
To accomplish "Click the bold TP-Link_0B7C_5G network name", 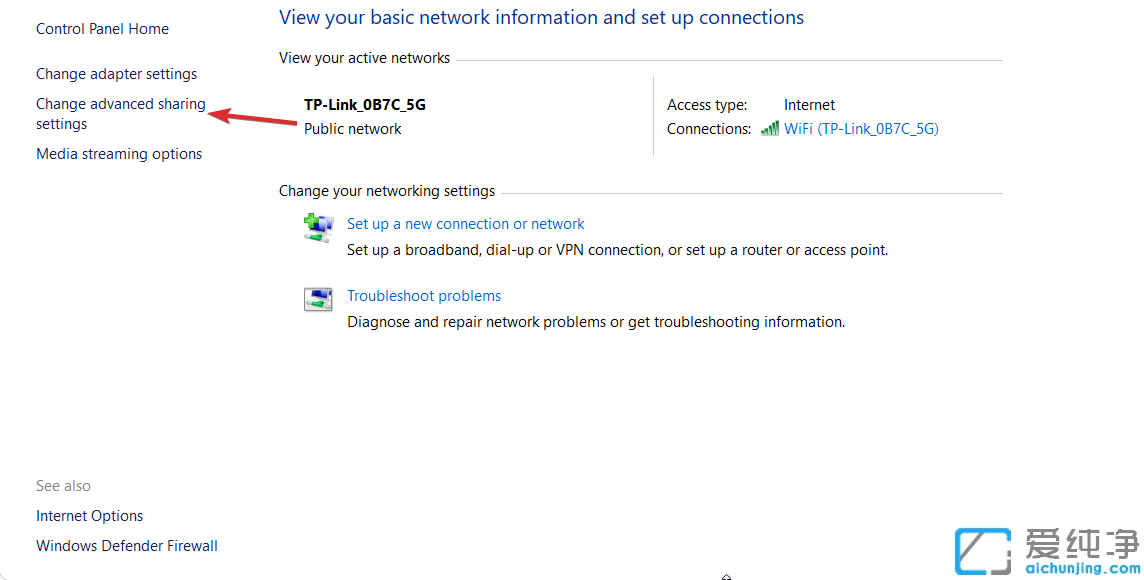I will [x=364, y=105].
